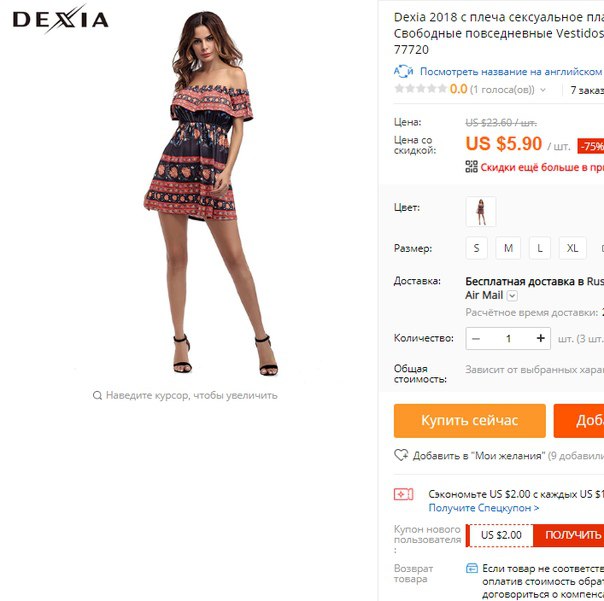Click the return policy icon

[x=472, y=568]
